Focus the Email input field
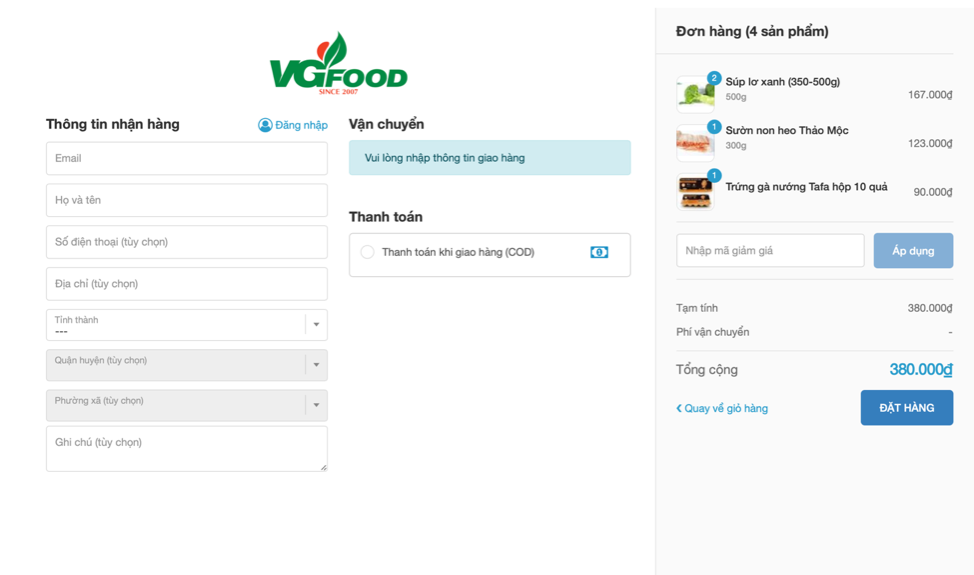 coord(186,158)
